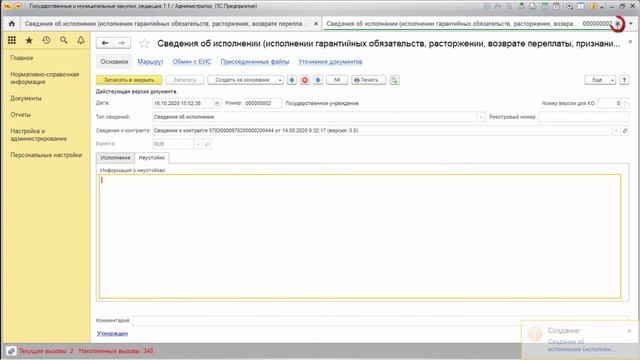Open Нормативно-справочная информация section
The image size is (640, 360).
pyautogui.click(x=44, y=78)
